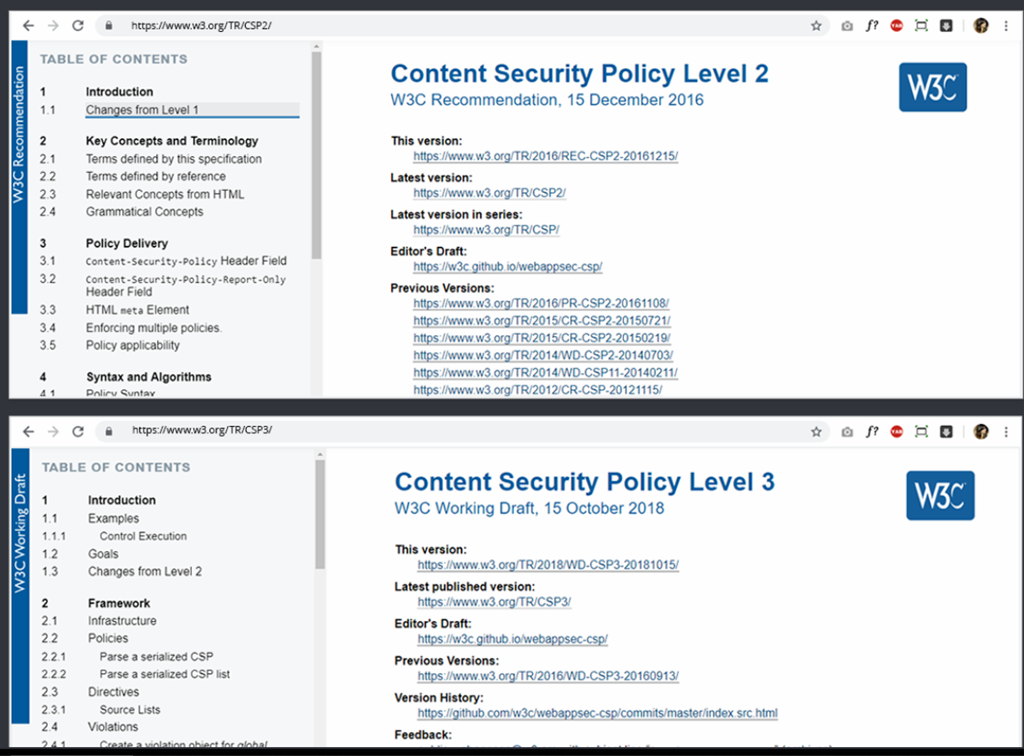Image resolution: width=1024 pixels, height=756 pixels.
Task: Open Editor's Draft link on CSP2 page
Action: (x=507, y=267)
